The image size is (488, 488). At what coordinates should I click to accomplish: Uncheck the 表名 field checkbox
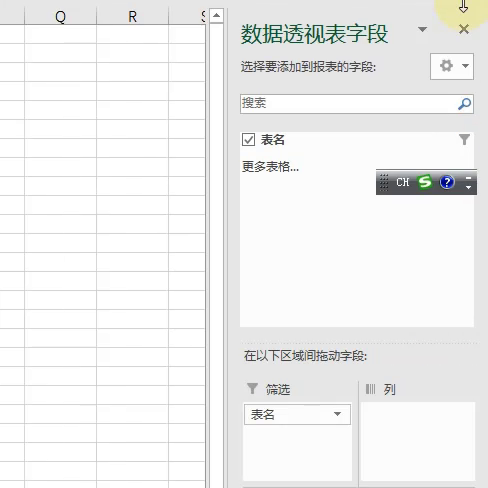tap(248, 140)
